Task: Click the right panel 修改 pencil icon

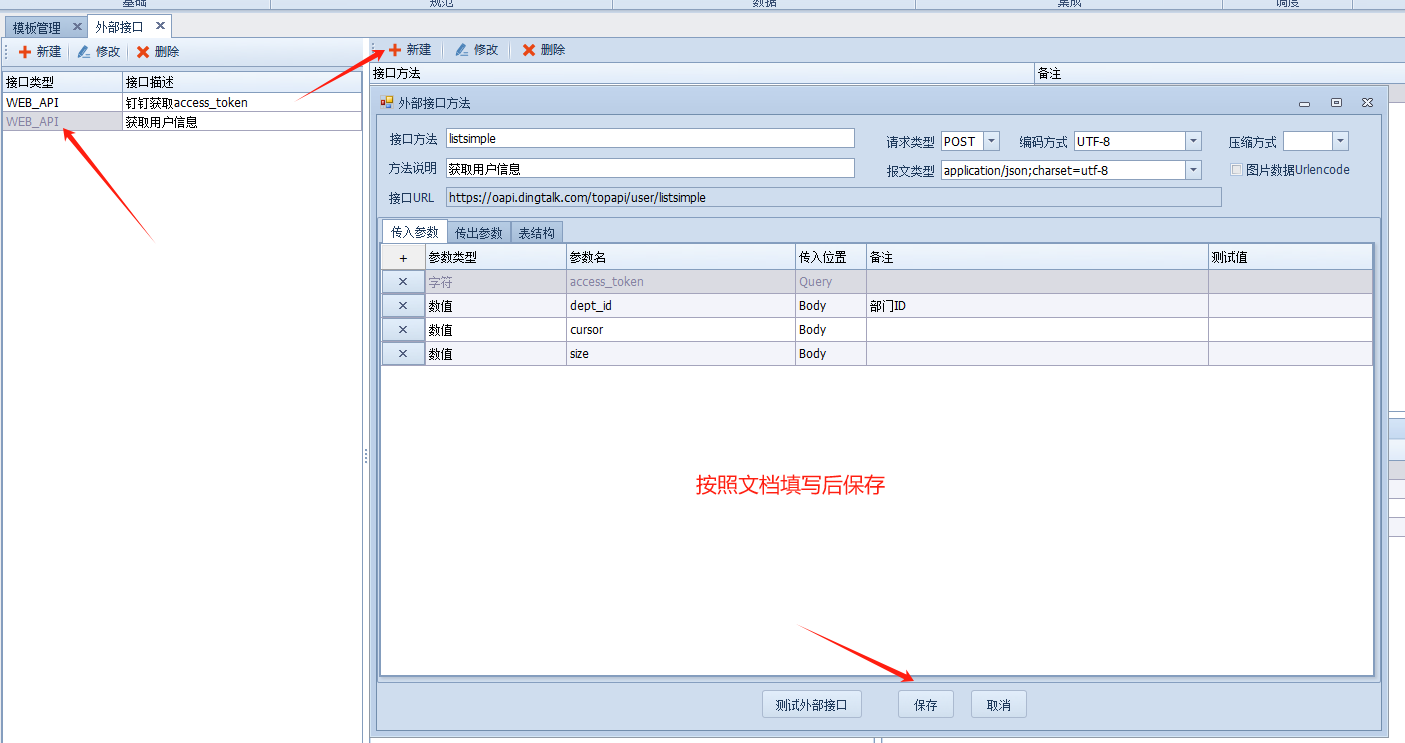Action: click(x=462, y=50)
